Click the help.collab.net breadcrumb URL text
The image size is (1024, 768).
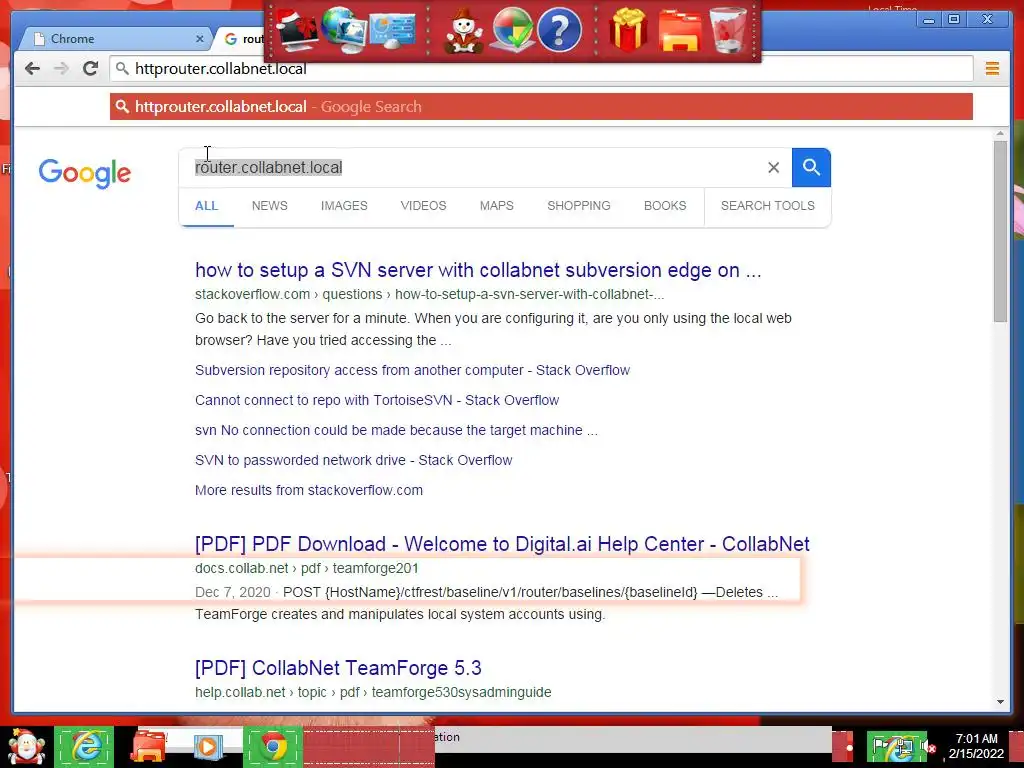[x=373, y=692]
